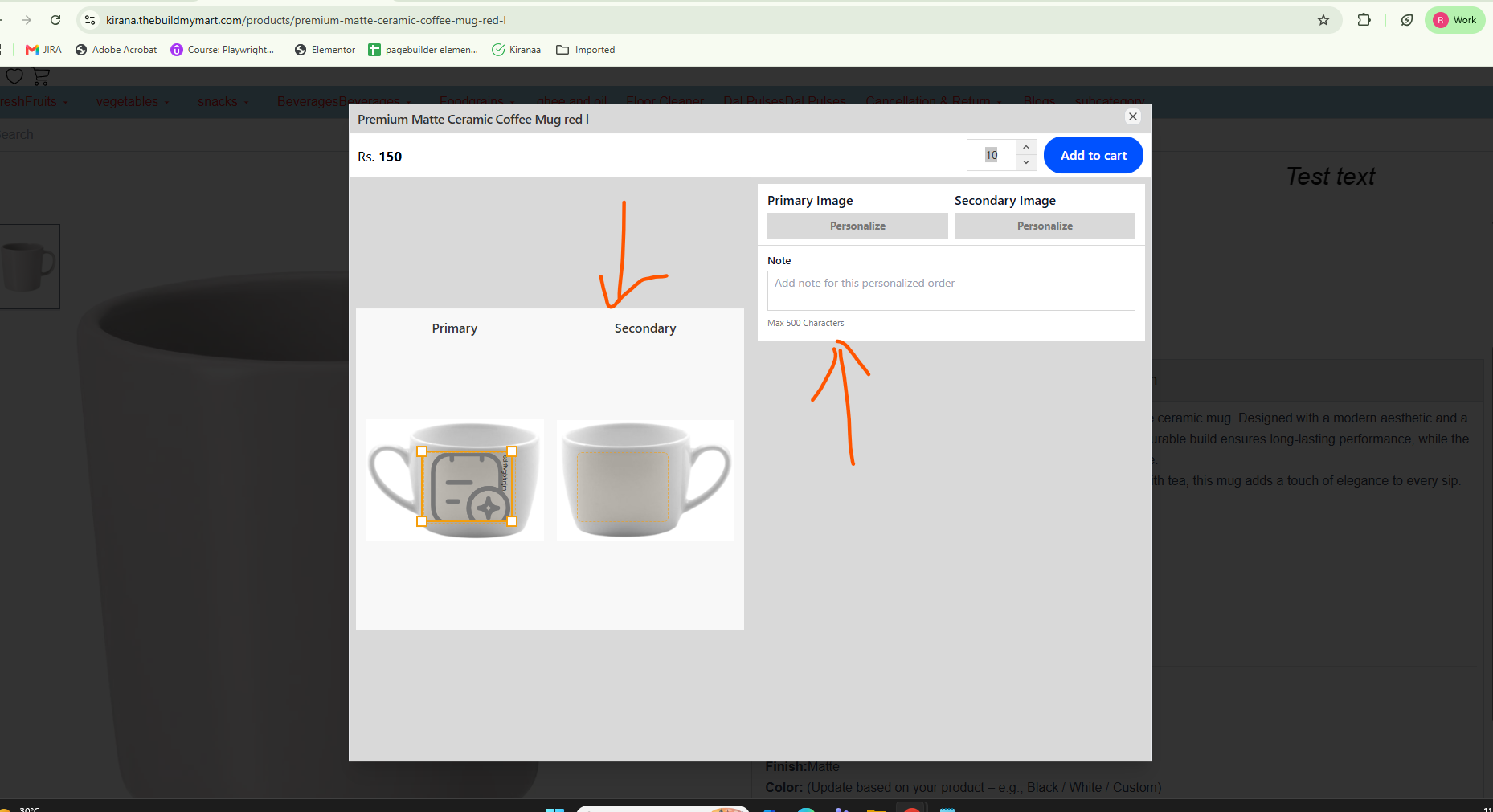View site information icon in address bar
The image size is (1493, 812).
pos(90,20)
